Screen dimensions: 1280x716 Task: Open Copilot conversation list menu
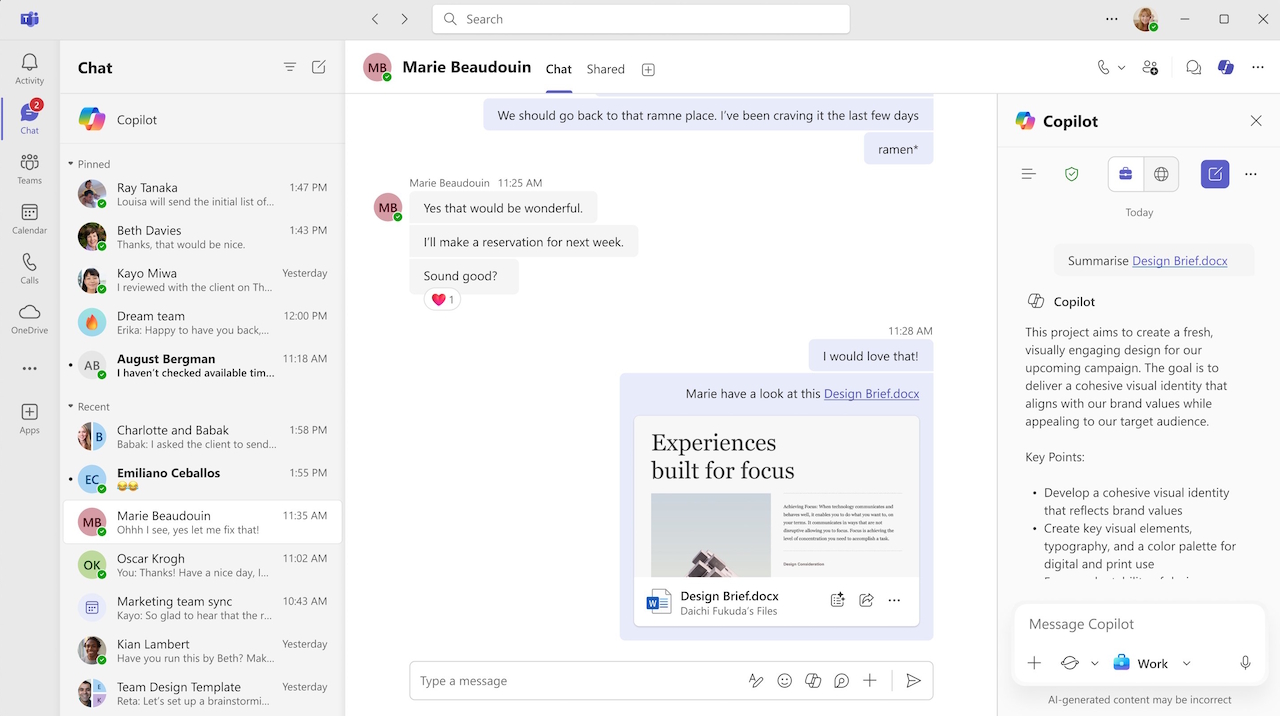(1028, 174)
